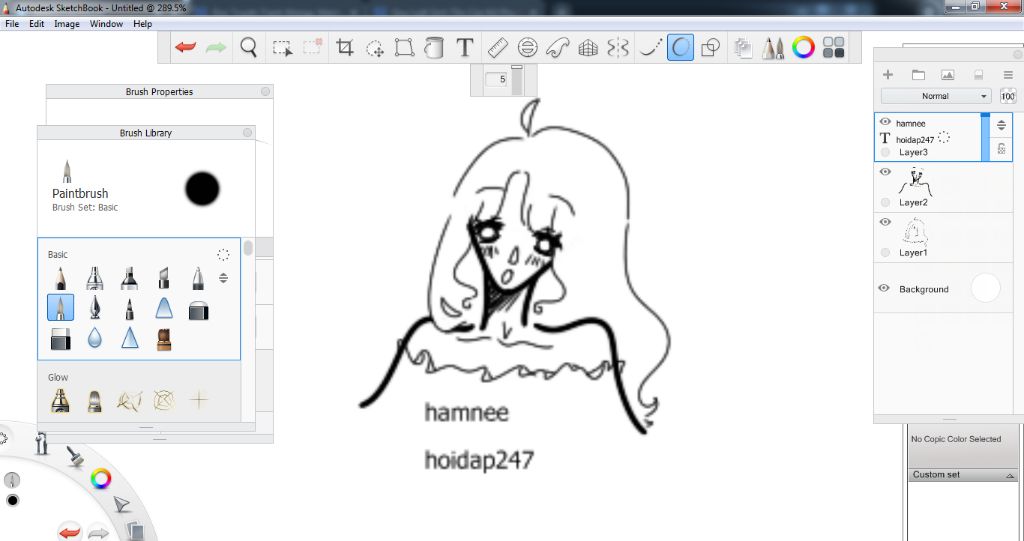Image resolution: width=1024 pixels, height=541 pixels.
Task: Open the Image menu
Action: tap(67, 24)
